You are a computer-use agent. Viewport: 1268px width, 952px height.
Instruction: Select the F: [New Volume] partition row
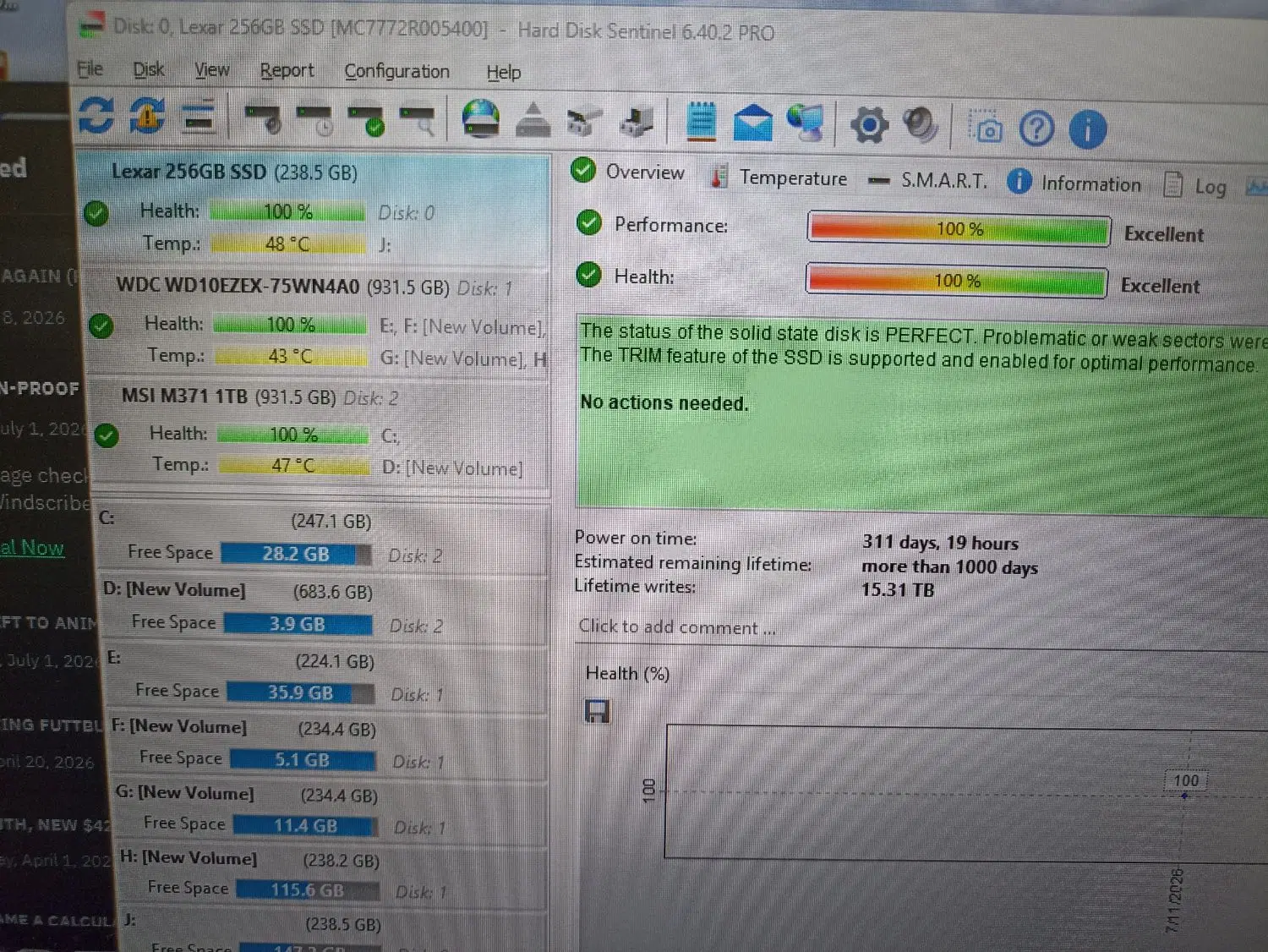[x=329, y=744]
